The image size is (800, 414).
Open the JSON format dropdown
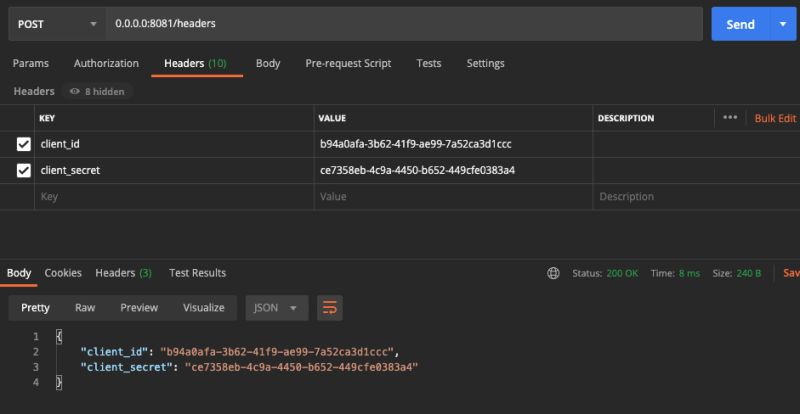pyautogui.click(x=277, y=308)
